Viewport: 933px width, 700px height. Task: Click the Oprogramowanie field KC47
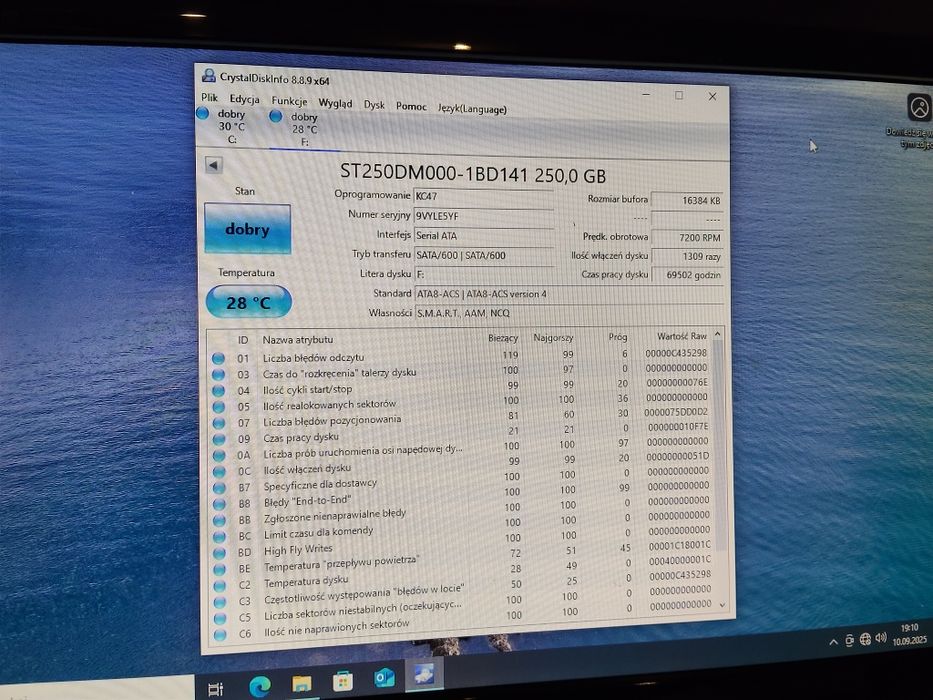(x=483, y=198)
